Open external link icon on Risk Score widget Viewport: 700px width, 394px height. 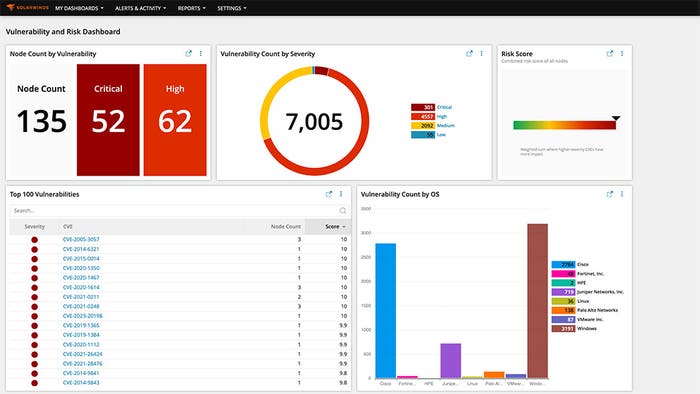(x=610, y=54)
